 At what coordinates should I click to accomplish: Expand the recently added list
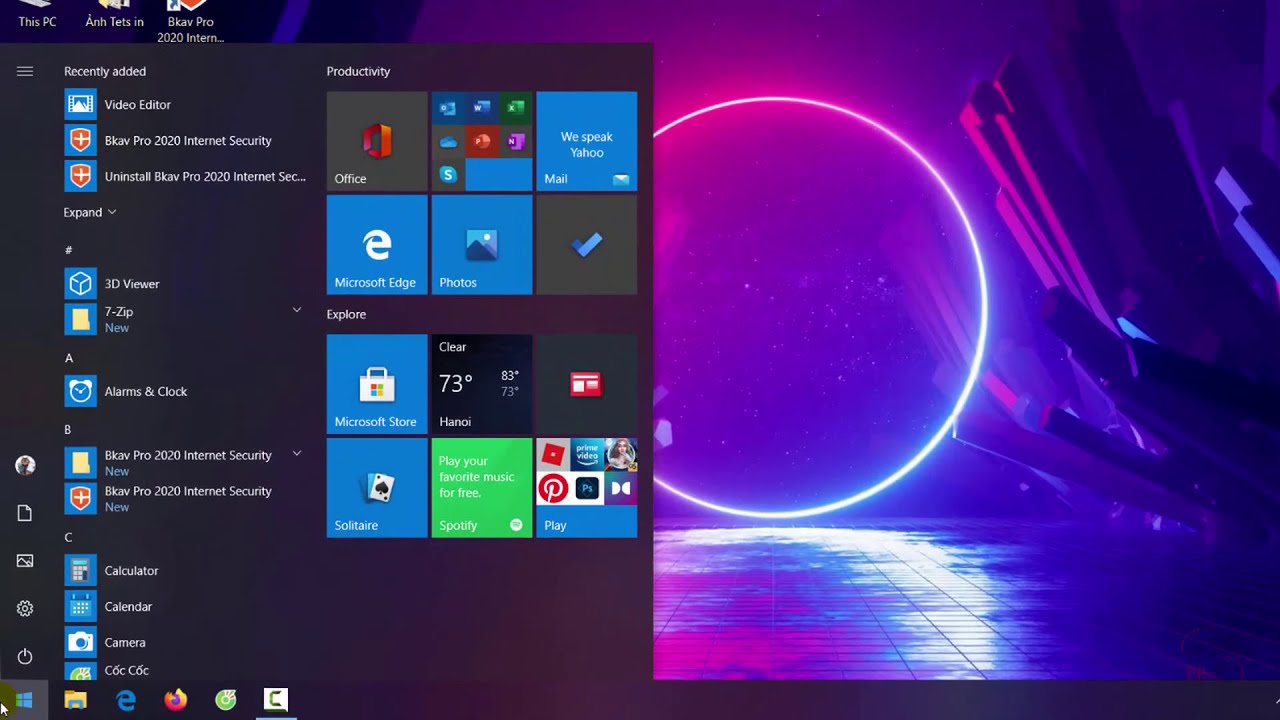coord(90,212)
